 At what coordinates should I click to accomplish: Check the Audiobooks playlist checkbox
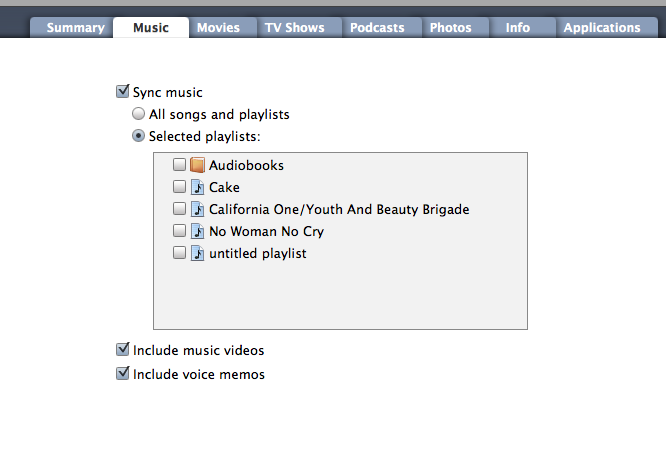pos(179,164)
